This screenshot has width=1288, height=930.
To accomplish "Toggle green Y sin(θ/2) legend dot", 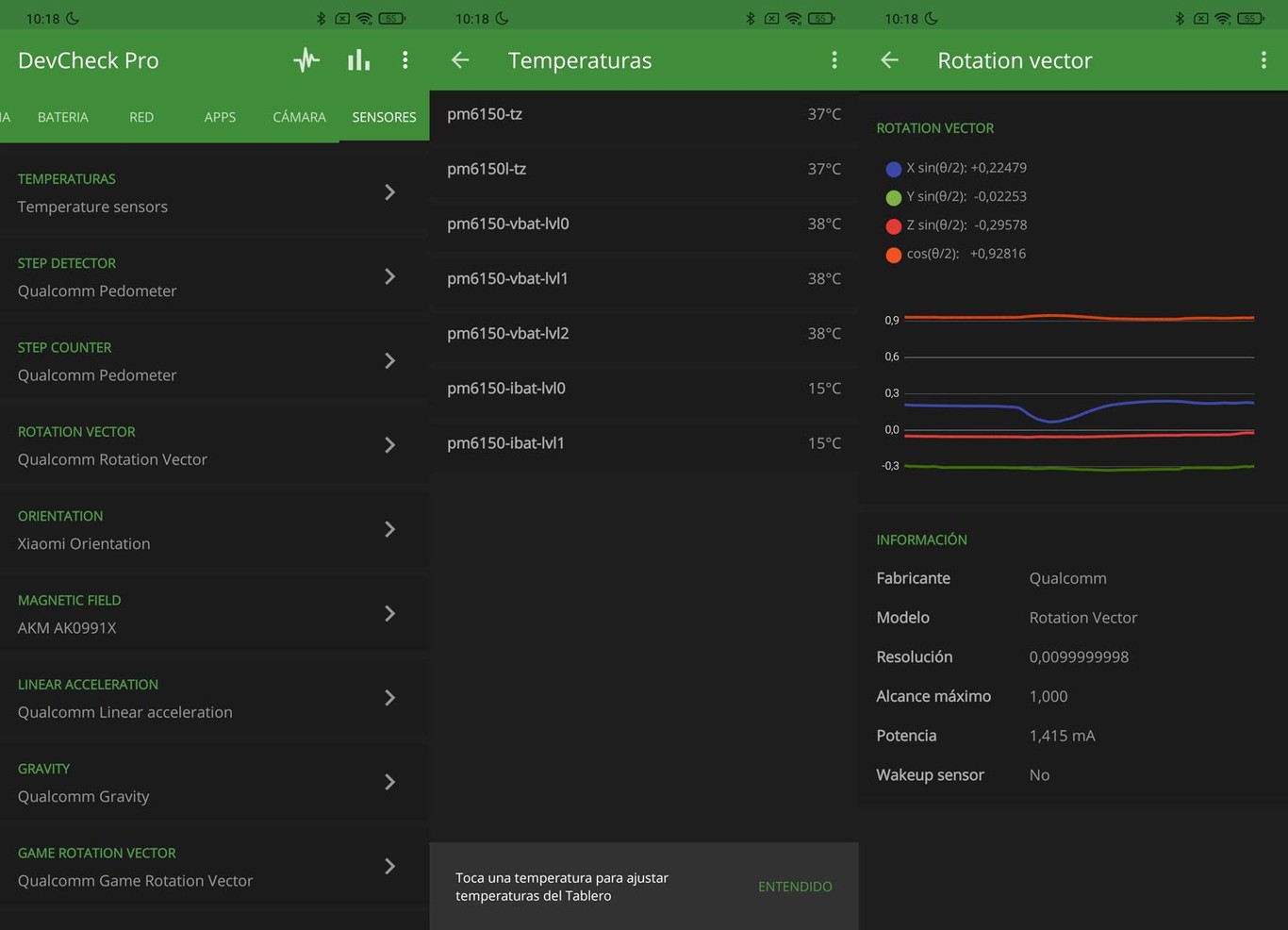I will coord(893,197).
